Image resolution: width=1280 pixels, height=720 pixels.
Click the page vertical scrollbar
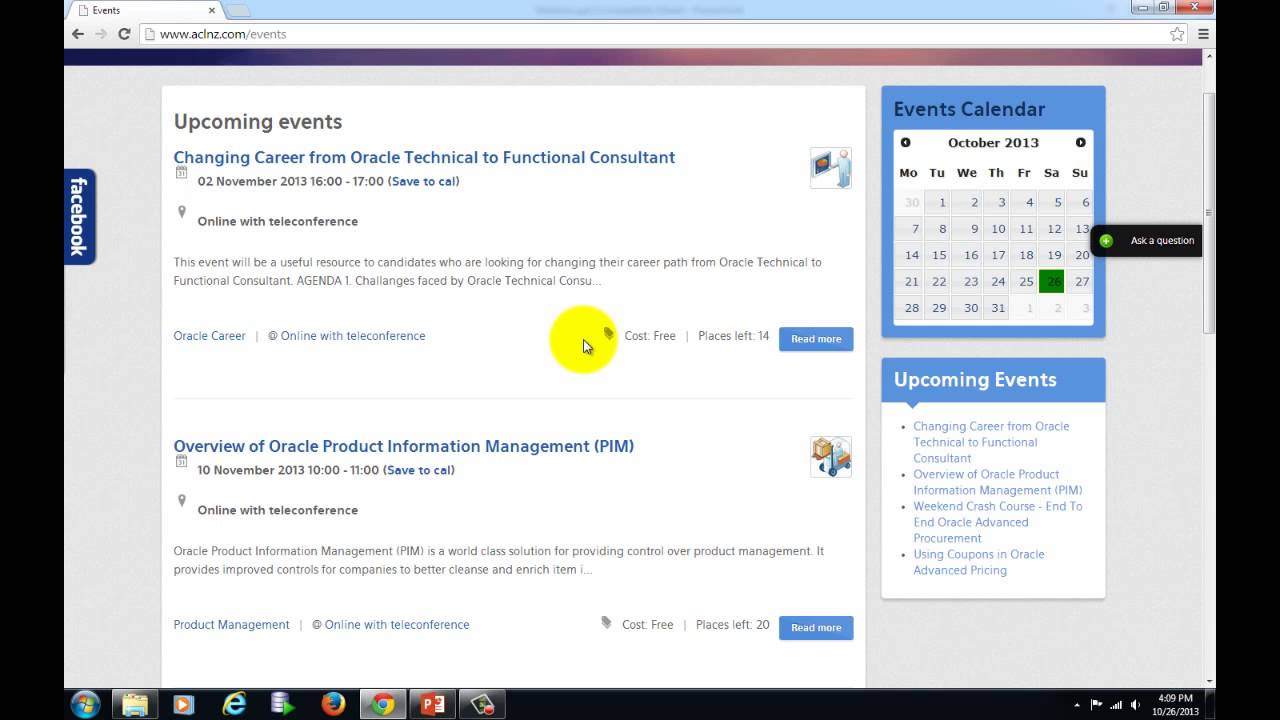click(x=1209, y=215)
